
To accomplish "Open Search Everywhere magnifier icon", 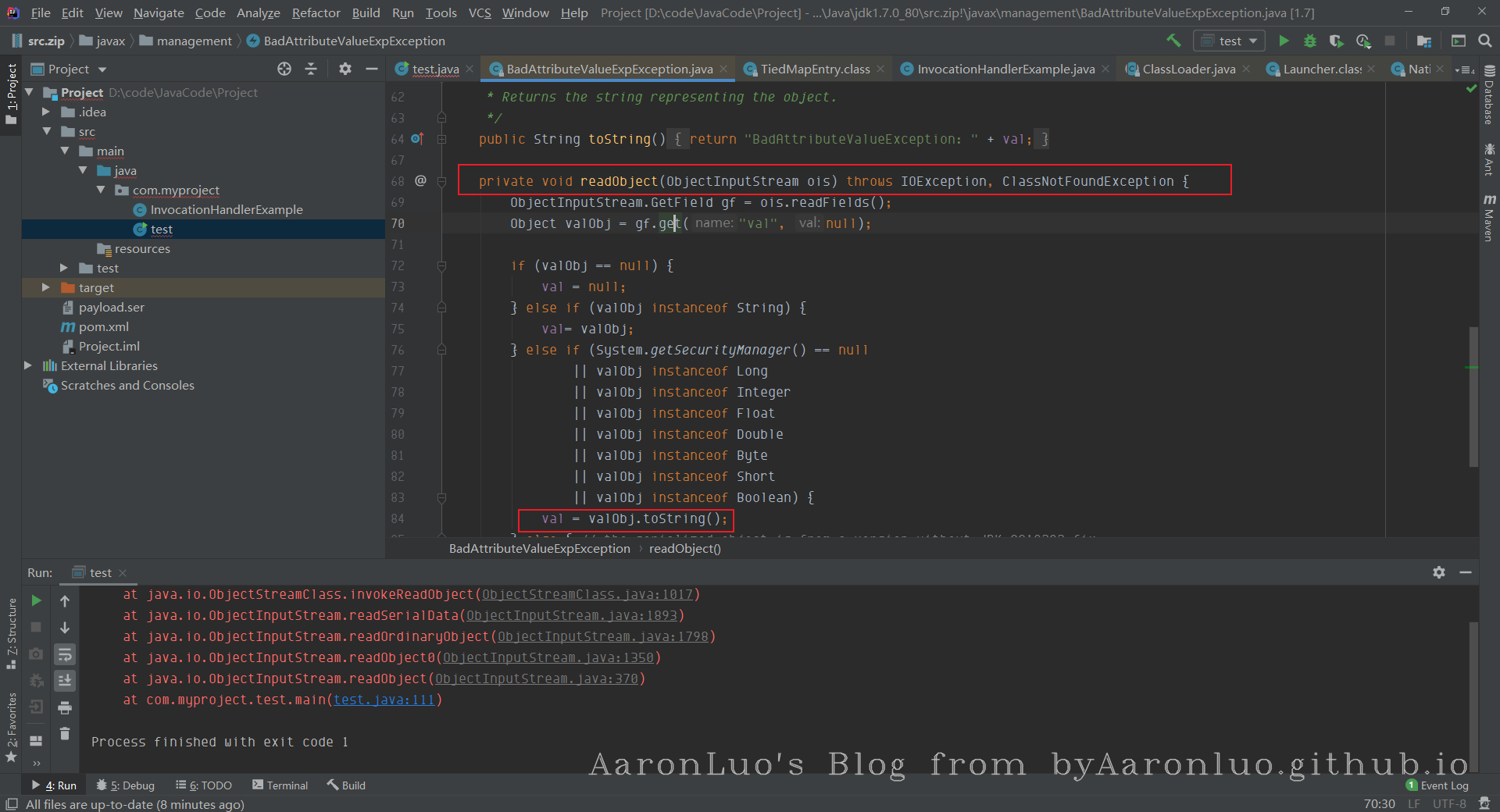I will (1484, 41).
